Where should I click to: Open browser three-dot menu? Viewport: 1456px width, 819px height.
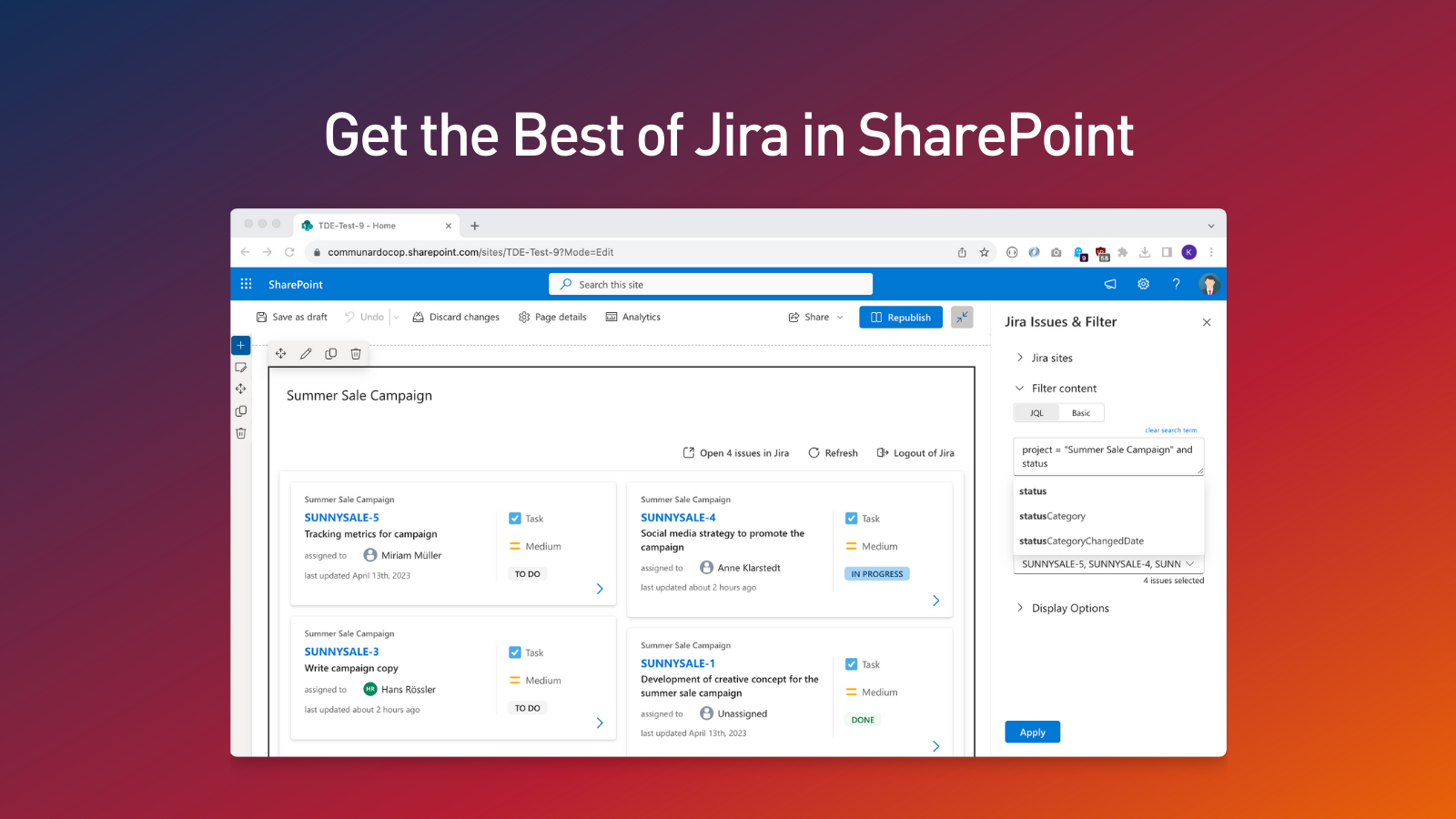tap(1211, 252)
